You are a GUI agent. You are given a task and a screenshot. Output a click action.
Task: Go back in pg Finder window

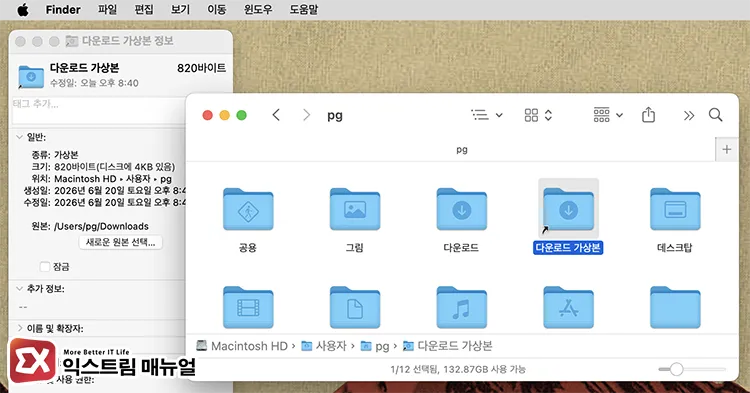[276, 115]
